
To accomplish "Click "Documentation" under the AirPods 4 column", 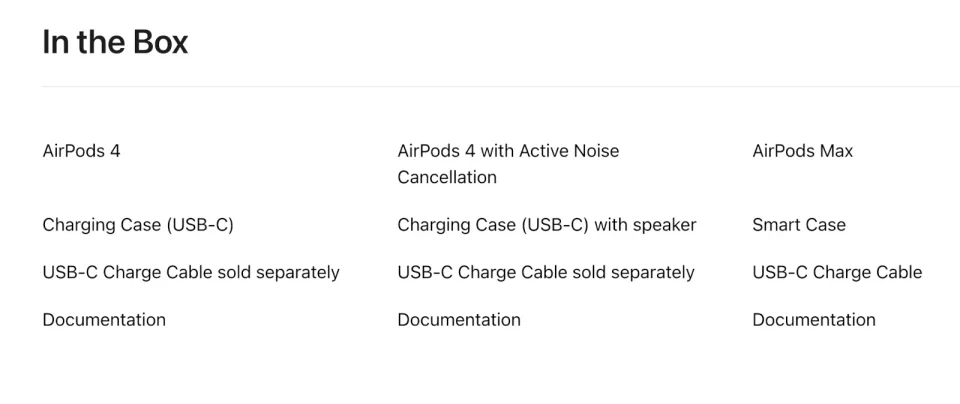I will click(104, 320).
